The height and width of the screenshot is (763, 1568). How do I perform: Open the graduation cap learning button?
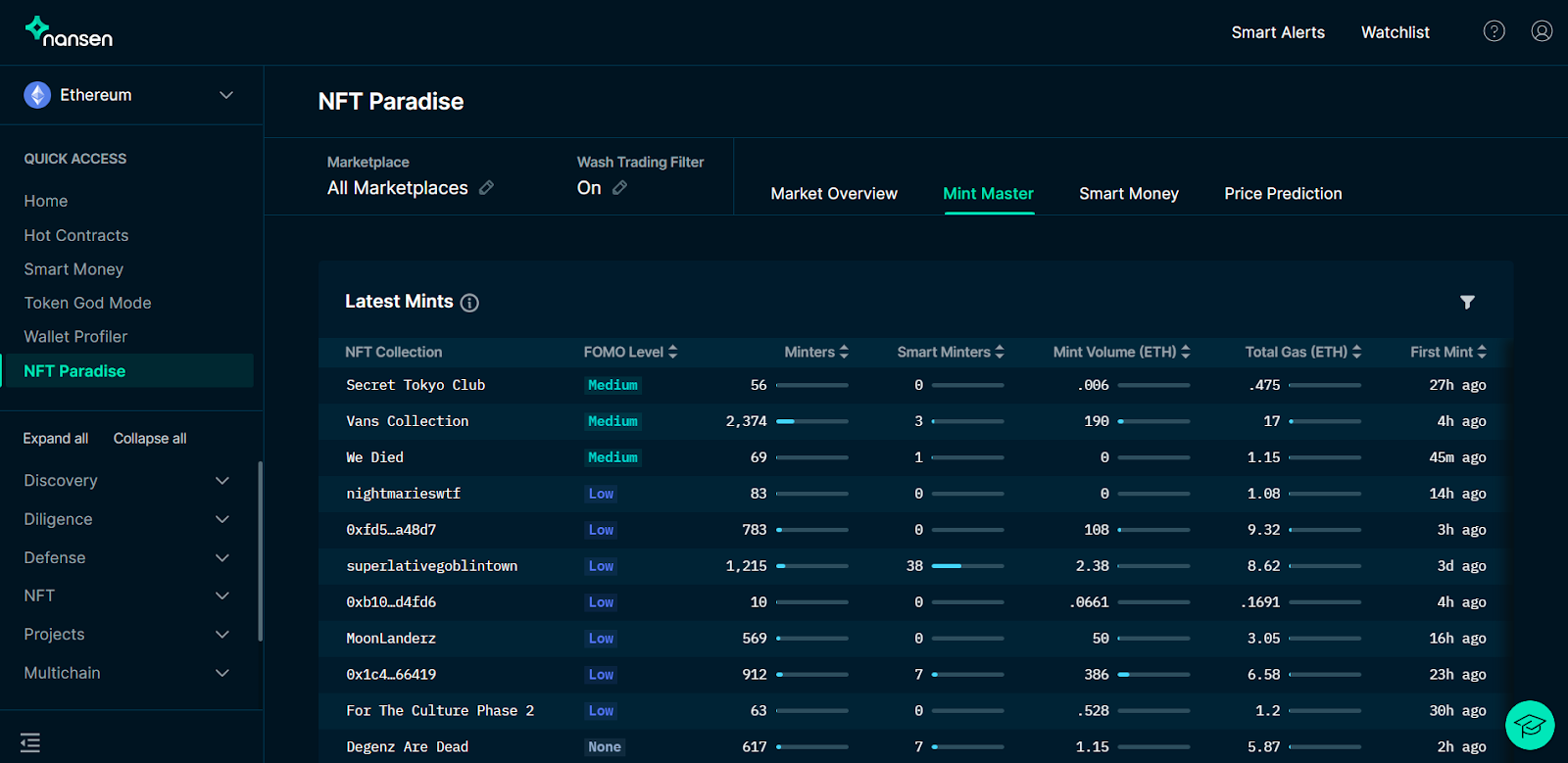1529,725
